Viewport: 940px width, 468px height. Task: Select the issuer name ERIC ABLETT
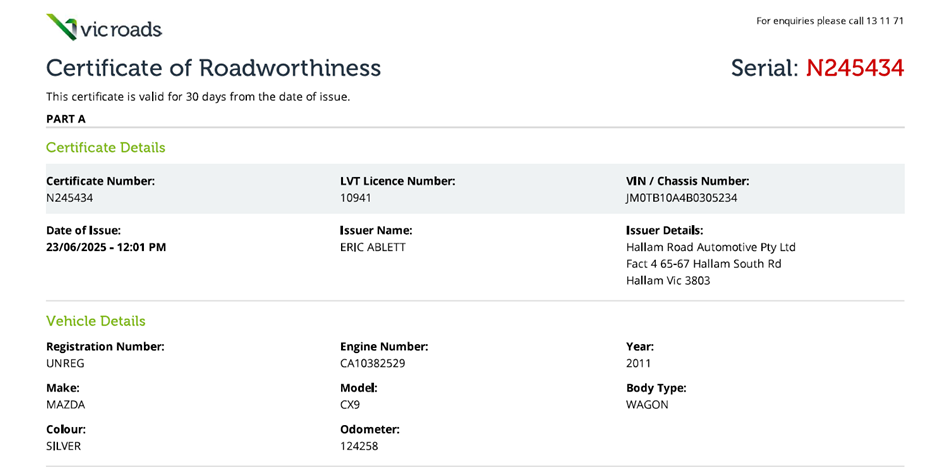point(373,247)
